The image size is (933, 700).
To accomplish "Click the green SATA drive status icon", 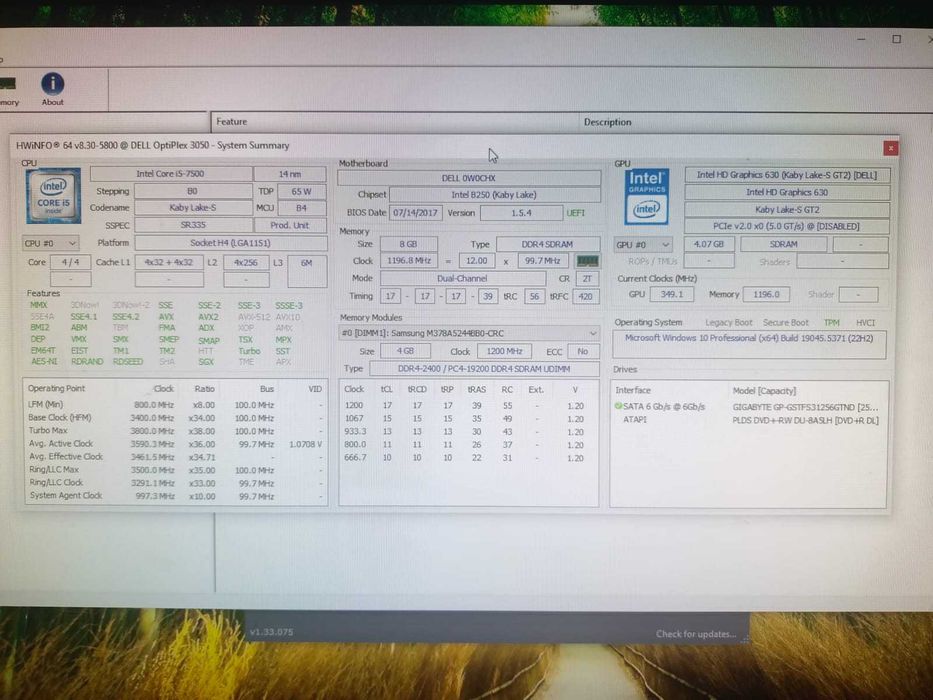I will (618, 407).
